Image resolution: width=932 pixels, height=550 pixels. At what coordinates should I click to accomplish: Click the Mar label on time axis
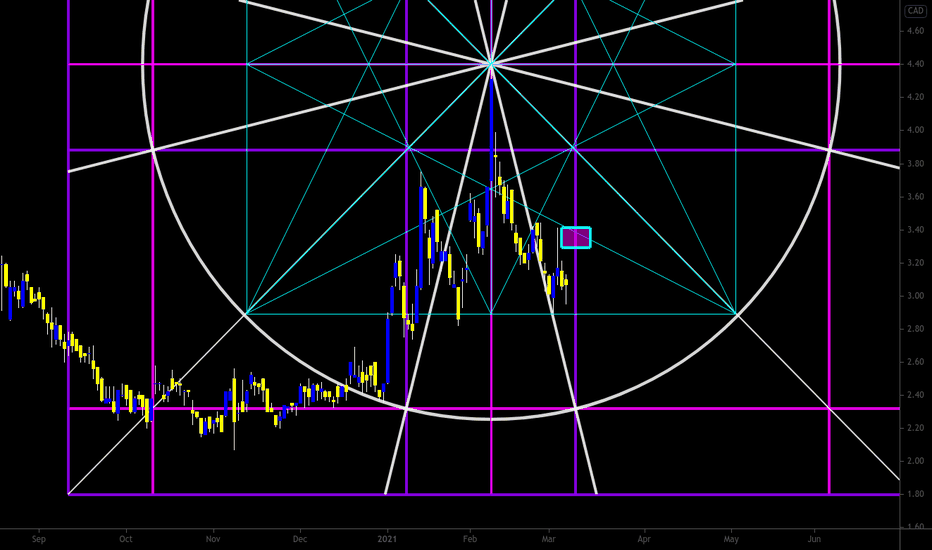tap(549, 539)
